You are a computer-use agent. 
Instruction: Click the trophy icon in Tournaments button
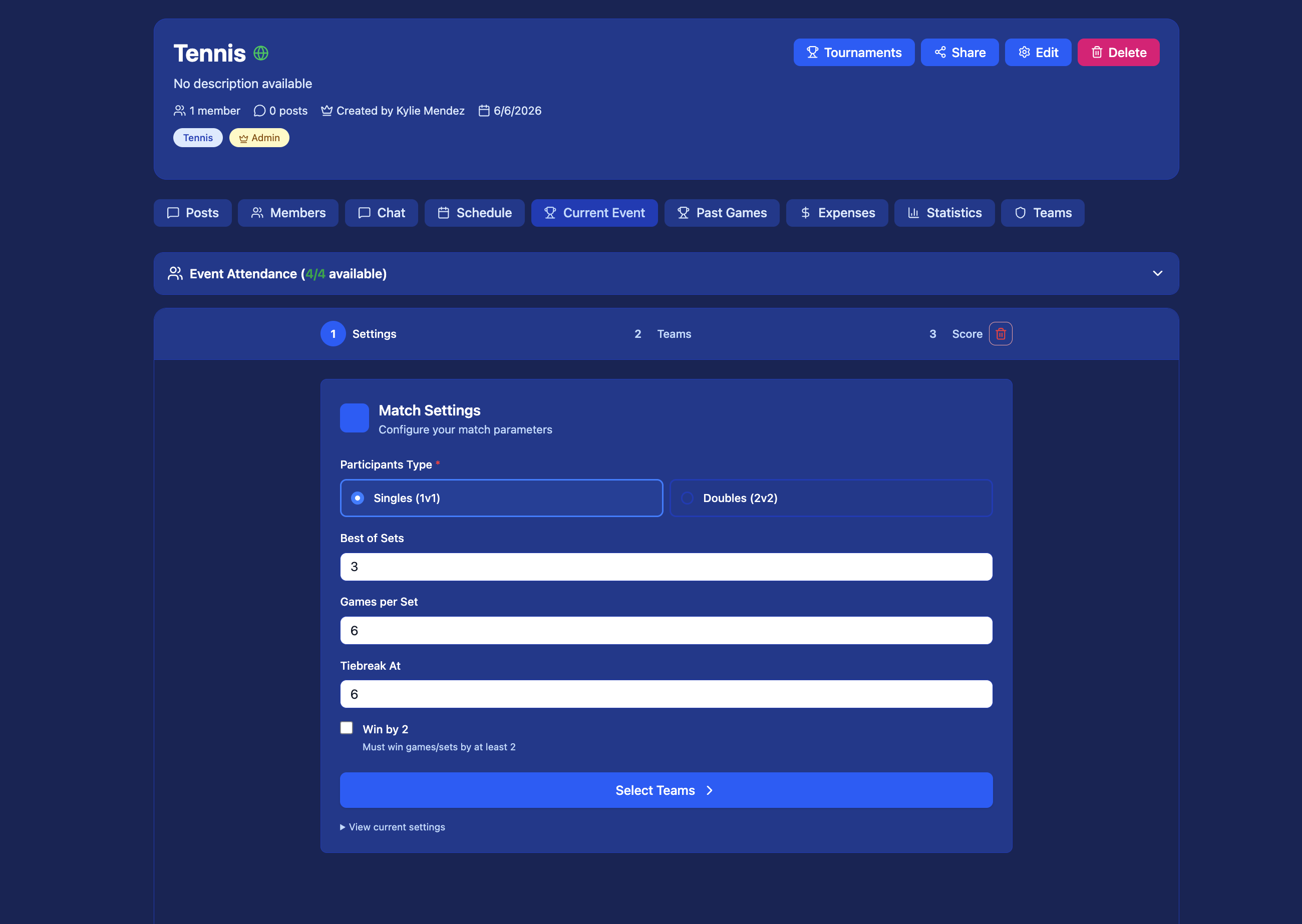click(x=812, y=53)
